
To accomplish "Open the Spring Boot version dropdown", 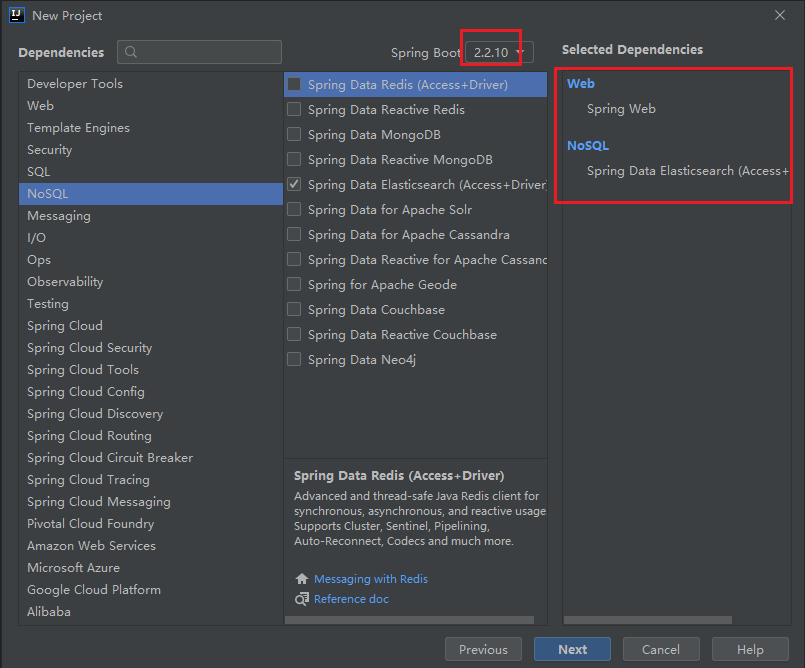I will (499, 52).
